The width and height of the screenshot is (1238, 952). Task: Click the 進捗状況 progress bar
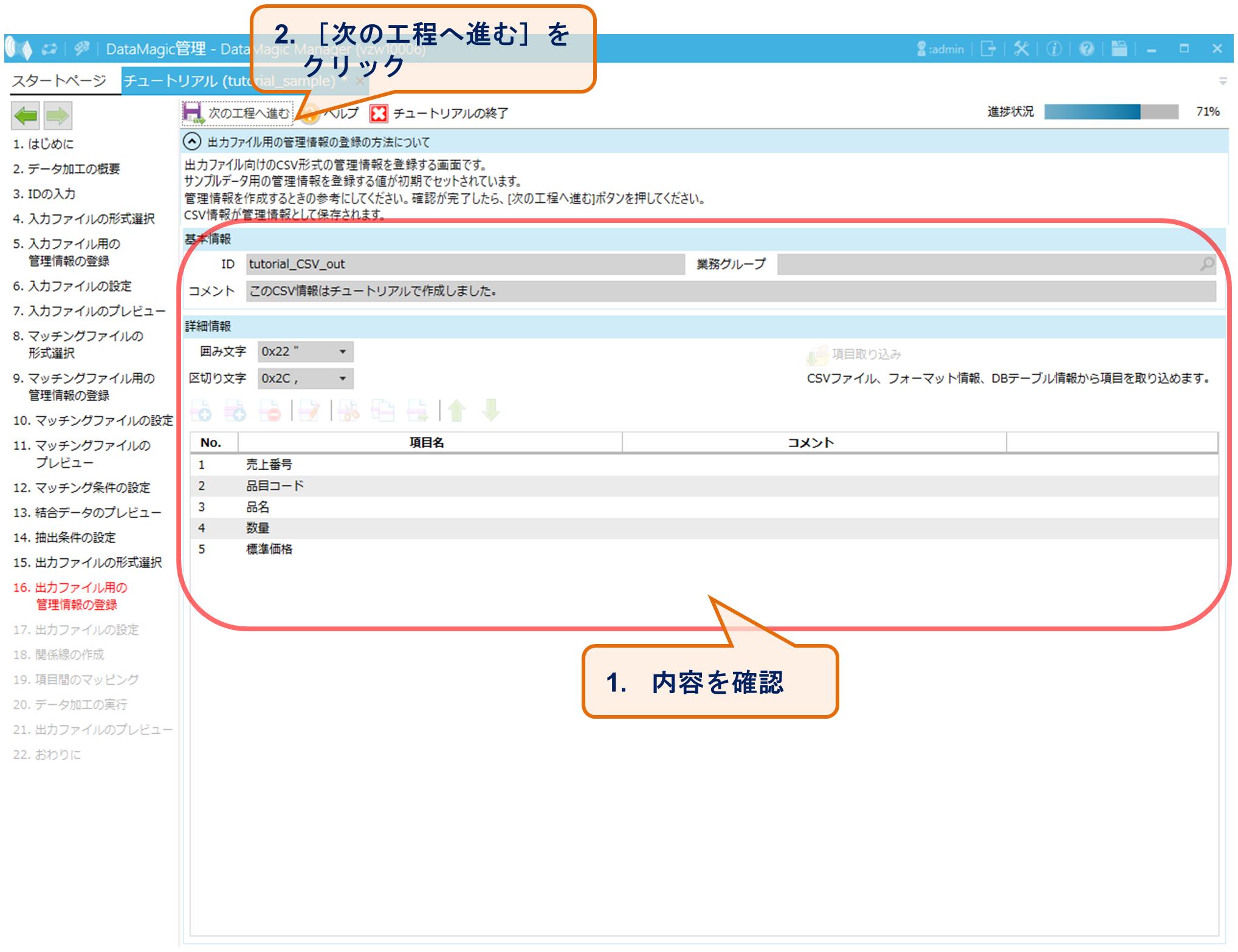(x=1110, y=112)
